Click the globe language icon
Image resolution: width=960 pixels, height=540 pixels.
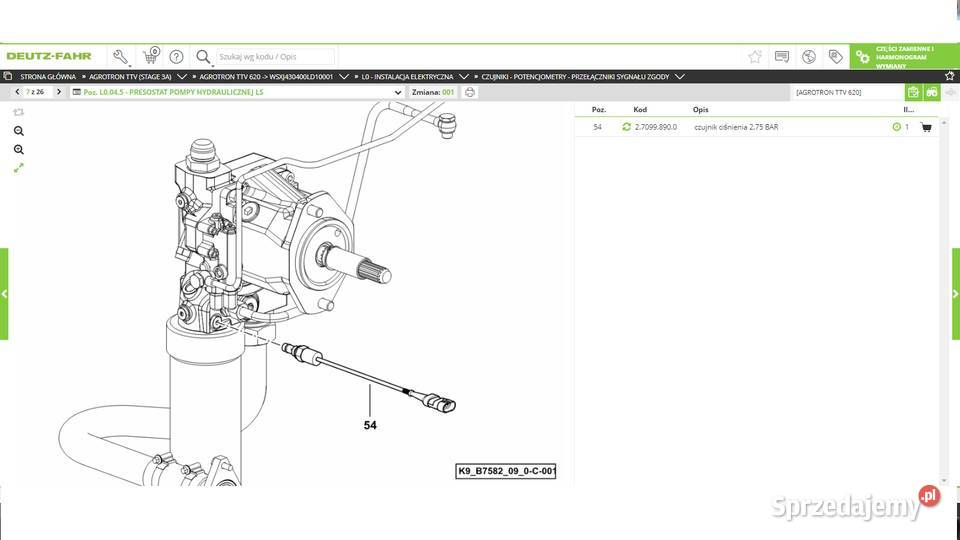pos(809,56)
